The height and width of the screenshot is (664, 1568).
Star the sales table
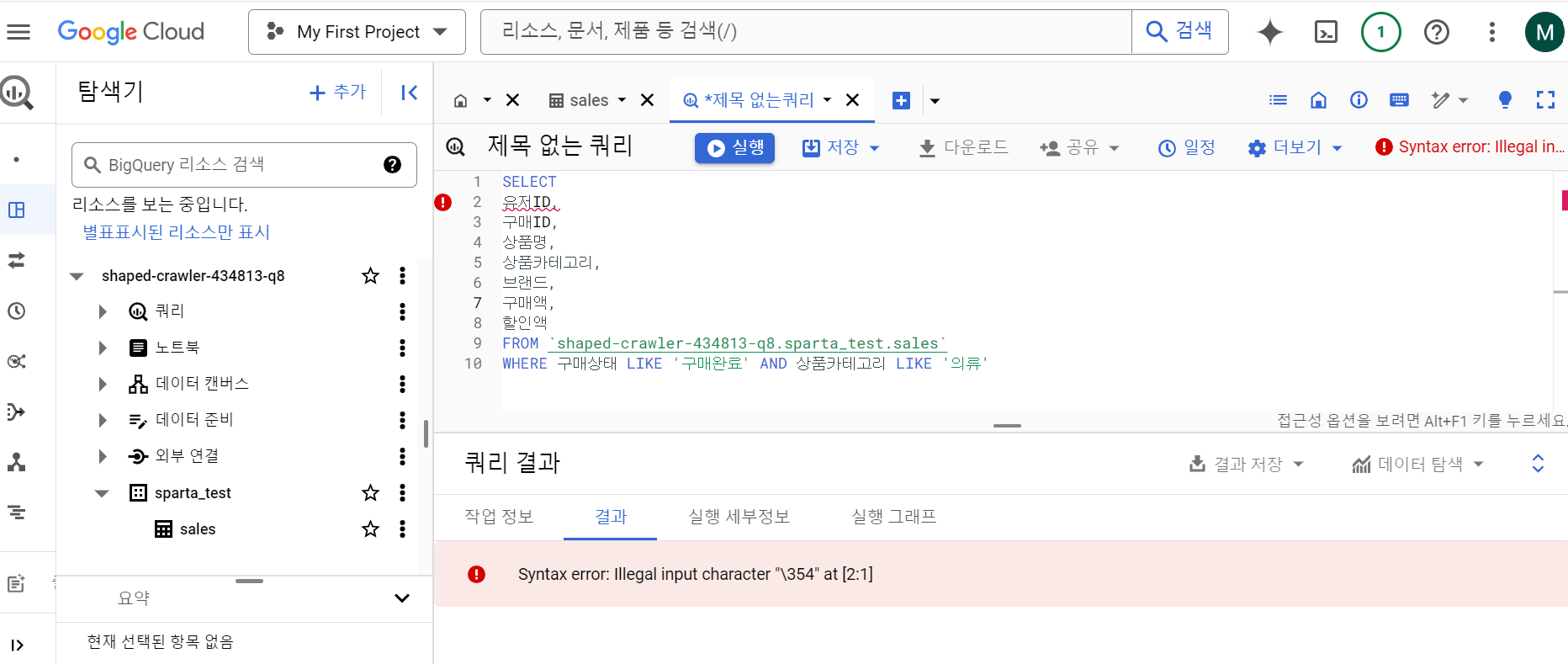coord(370,529)
